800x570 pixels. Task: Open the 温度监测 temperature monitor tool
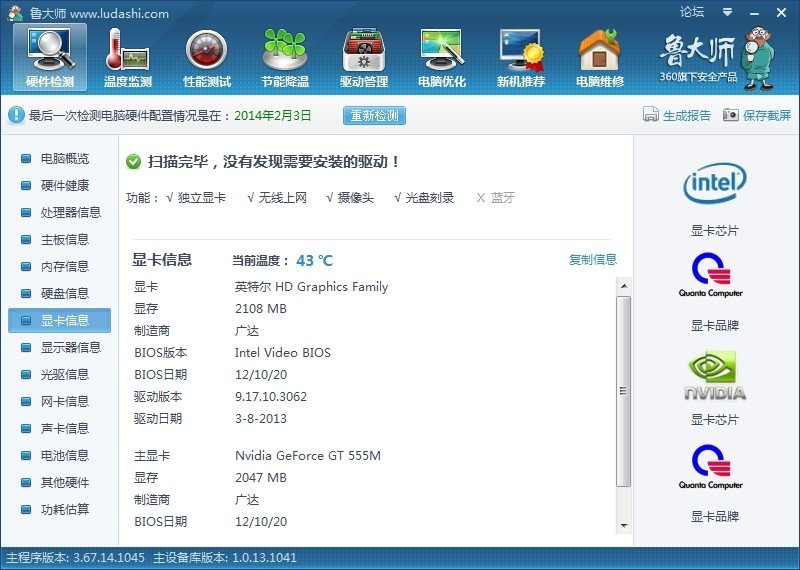(x=128, y=57)
